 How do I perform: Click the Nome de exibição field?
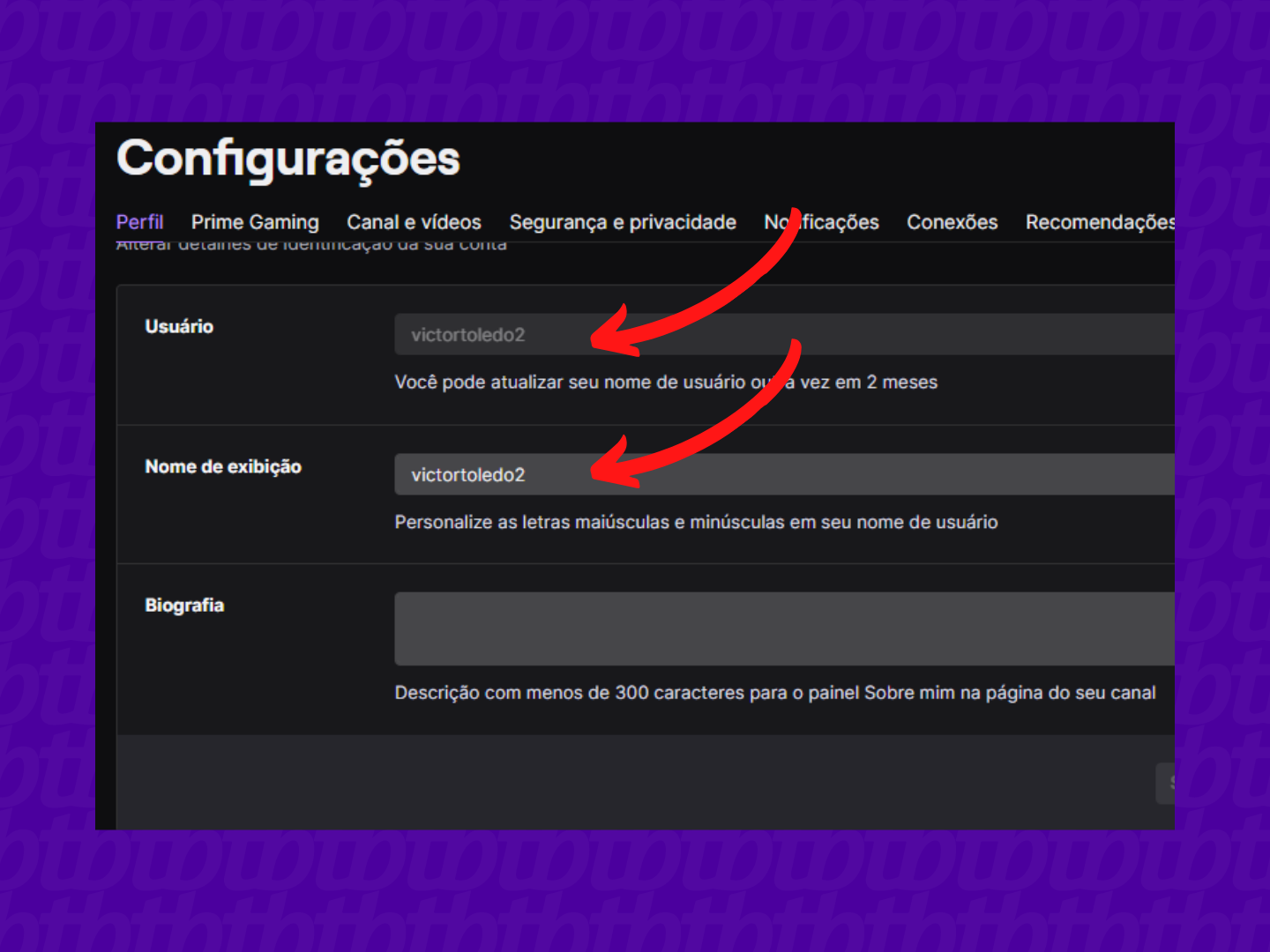pyautogui.click(x=784, y=474)
